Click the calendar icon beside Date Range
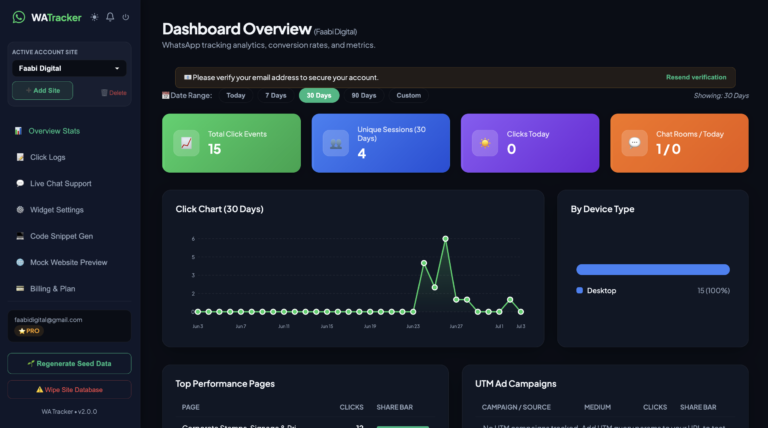768x428 pixels. [x=166, y=95]
